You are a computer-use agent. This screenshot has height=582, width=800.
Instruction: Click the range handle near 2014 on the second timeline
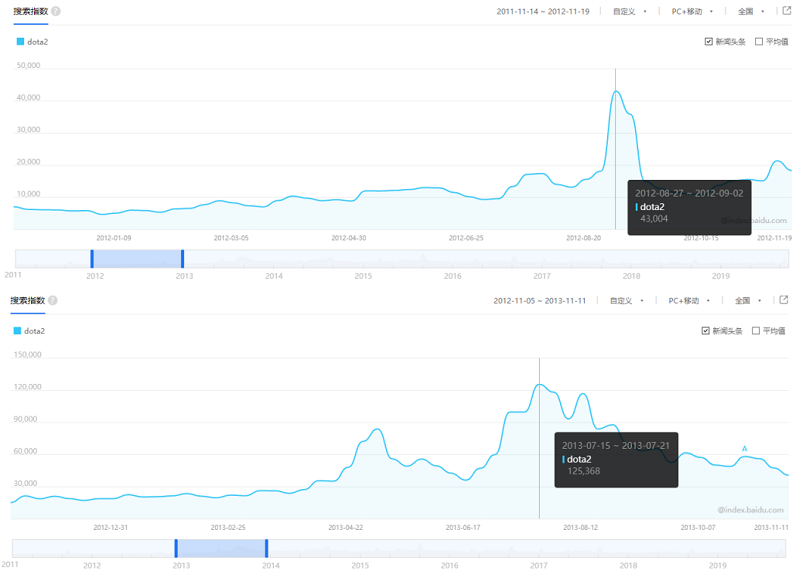click(266, 548)
